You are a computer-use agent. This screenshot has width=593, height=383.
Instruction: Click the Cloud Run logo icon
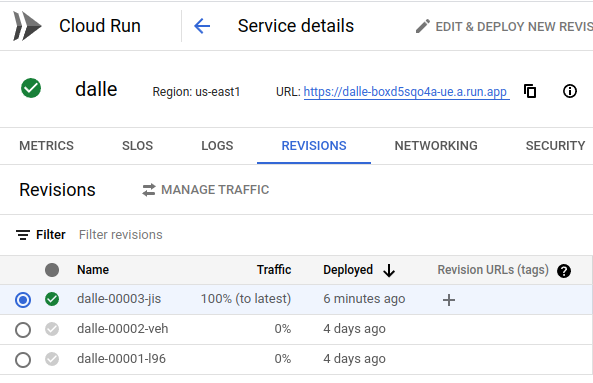pos(27,26)
